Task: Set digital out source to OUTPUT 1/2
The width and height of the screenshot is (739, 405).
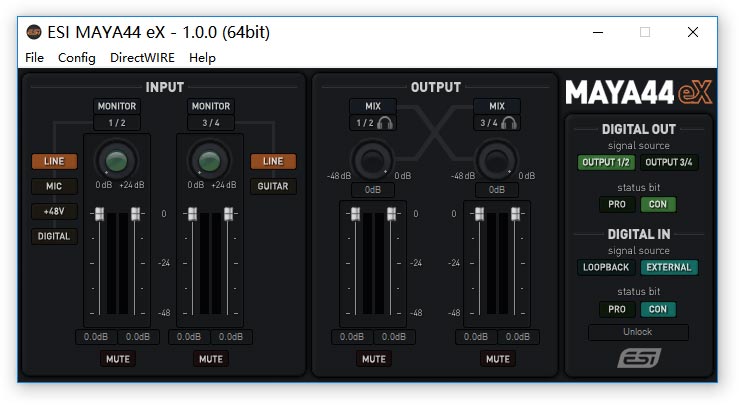Action: pyautogui.click(x=606, y=163)
